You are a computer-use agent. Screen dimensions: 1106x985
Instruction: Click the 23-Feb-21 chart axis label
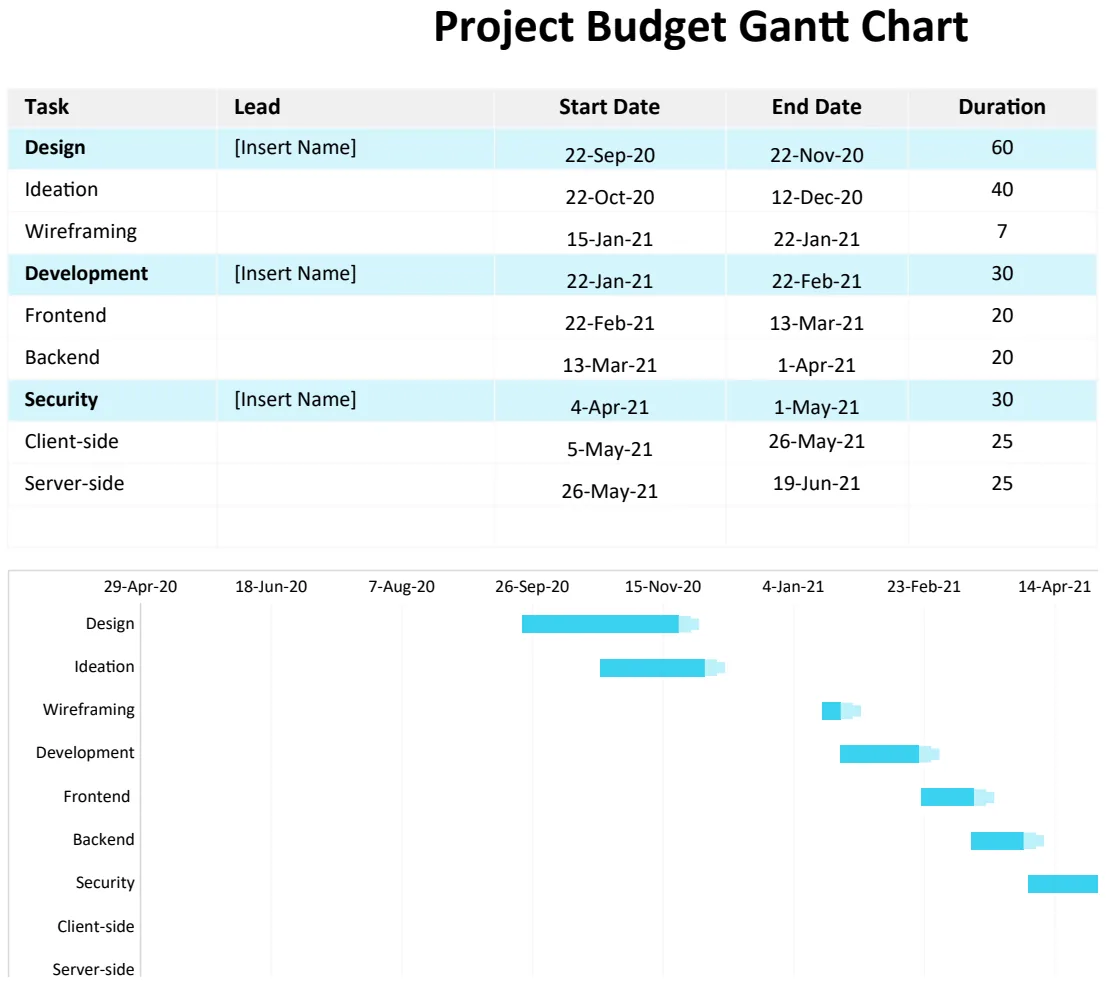pyautogui.click(x=923, y=586)
